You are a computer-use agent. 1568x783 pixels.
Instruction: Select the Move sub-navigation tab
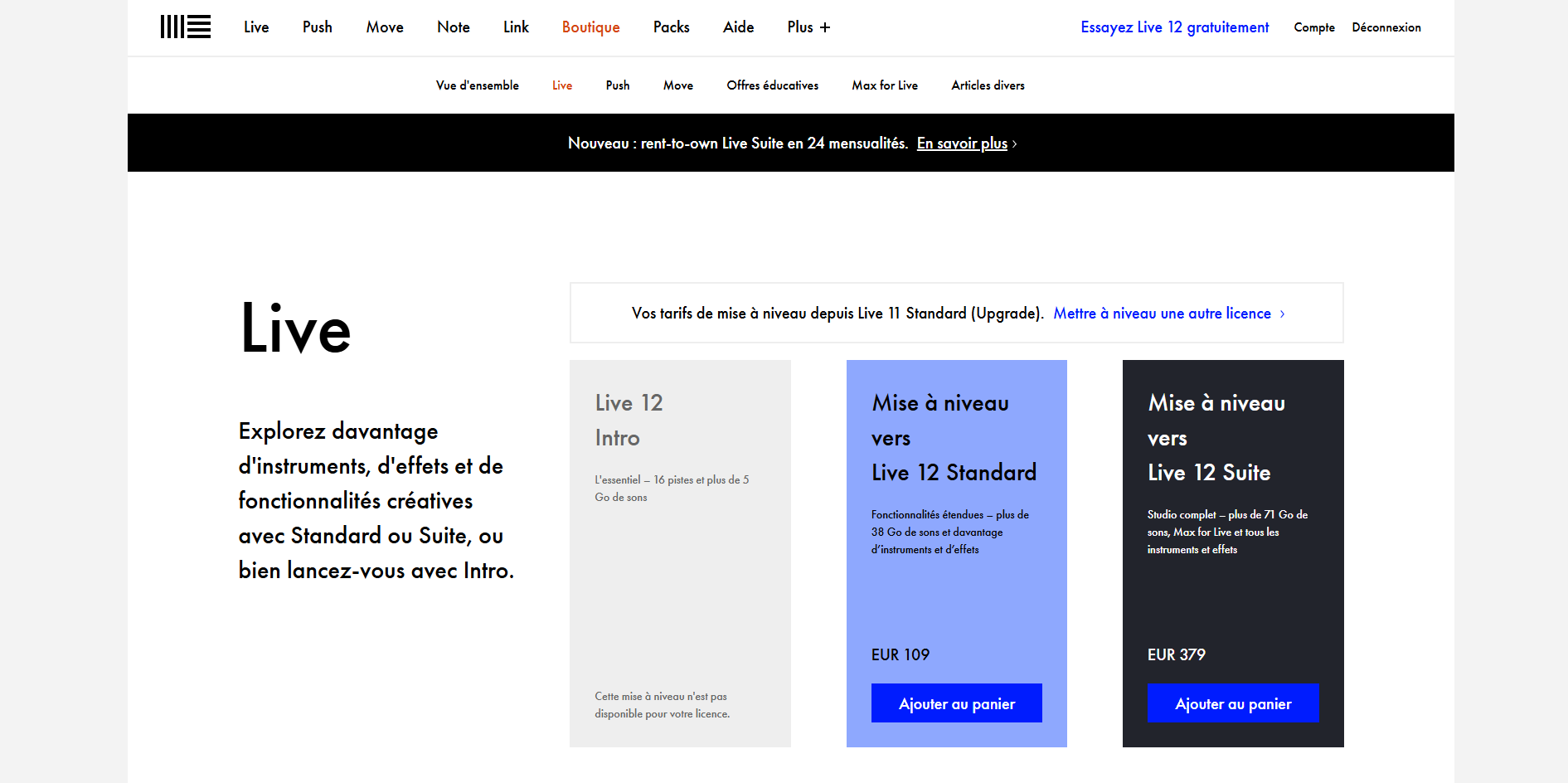(678, 85)
